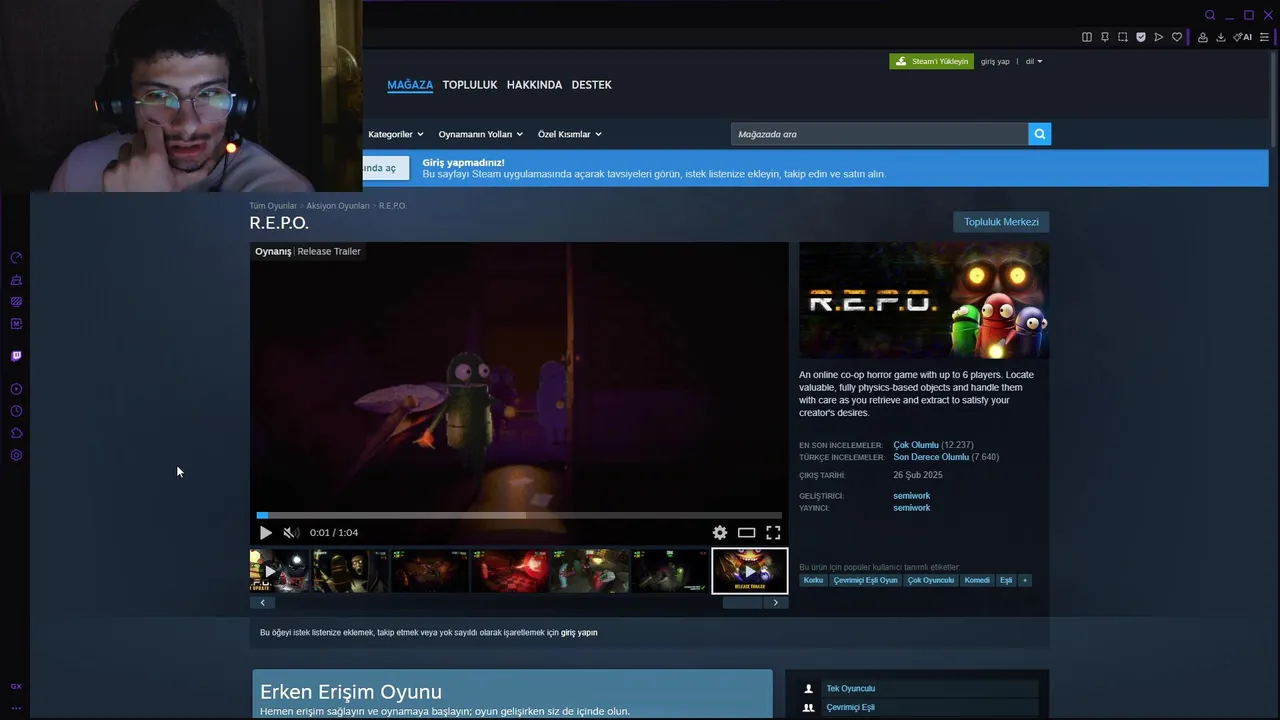
Task: Click the giriş yap link at top
Action: tap(995, 61)
